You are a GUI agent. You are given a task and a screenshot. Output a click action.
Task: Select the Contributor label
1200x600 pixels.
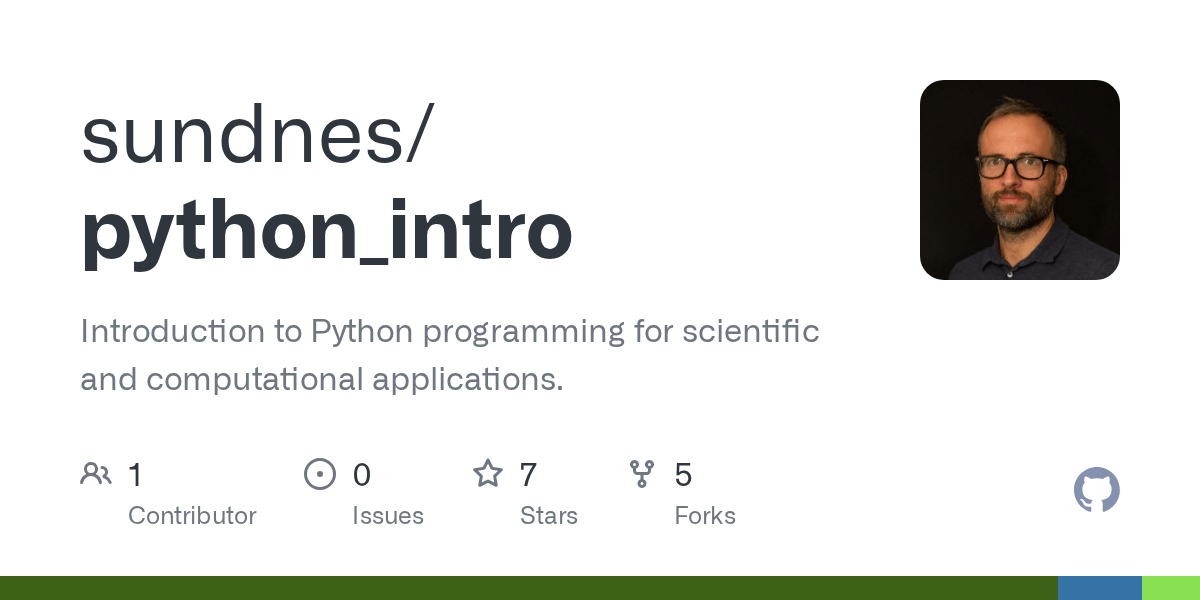coord(192,516)
